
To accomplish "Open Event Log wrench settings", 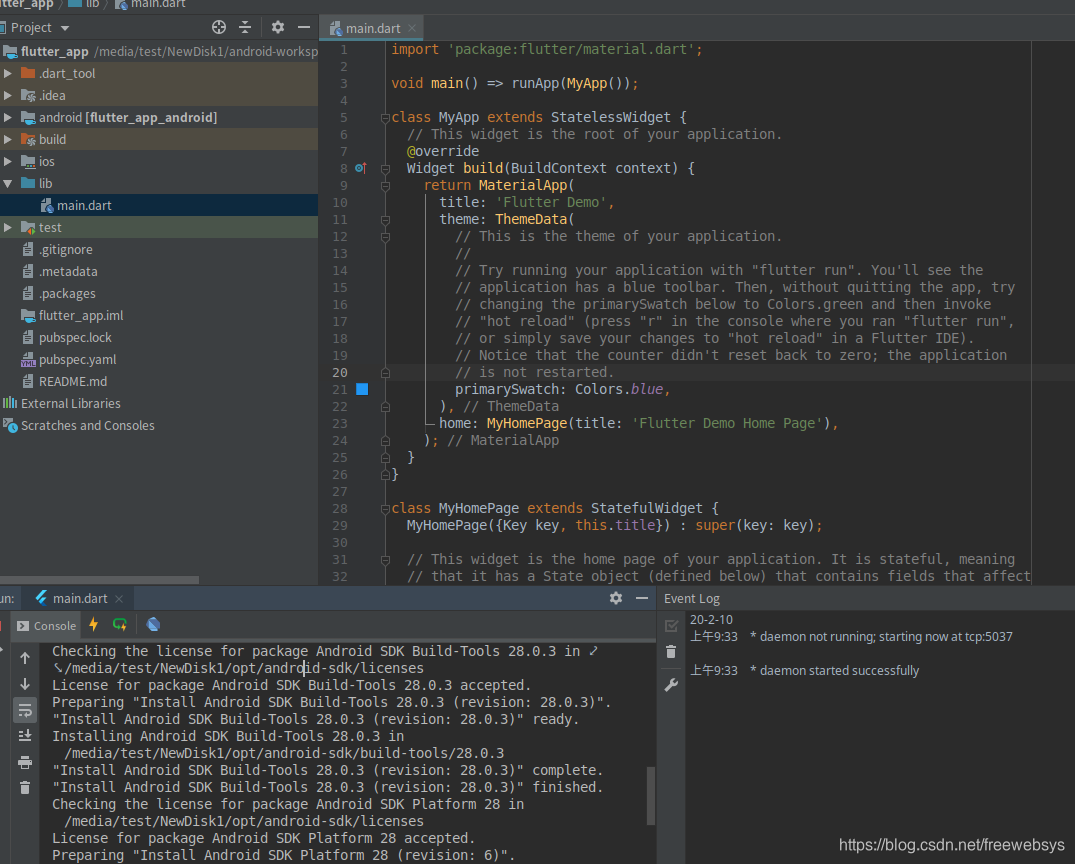I will pyautogui.click(x=671, y=684).
